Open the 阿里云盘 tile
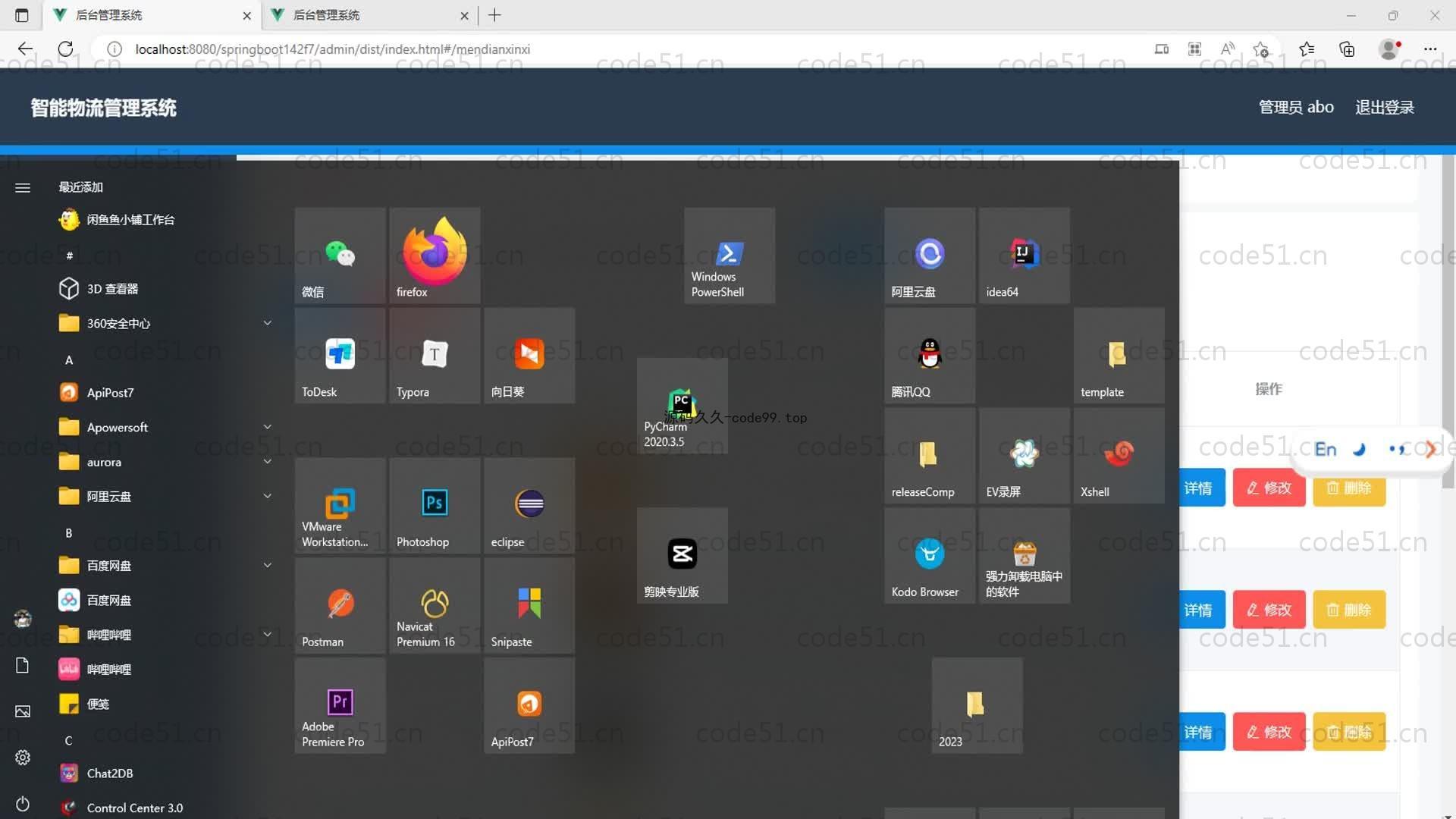1456x819 pixels. [930, 256]
